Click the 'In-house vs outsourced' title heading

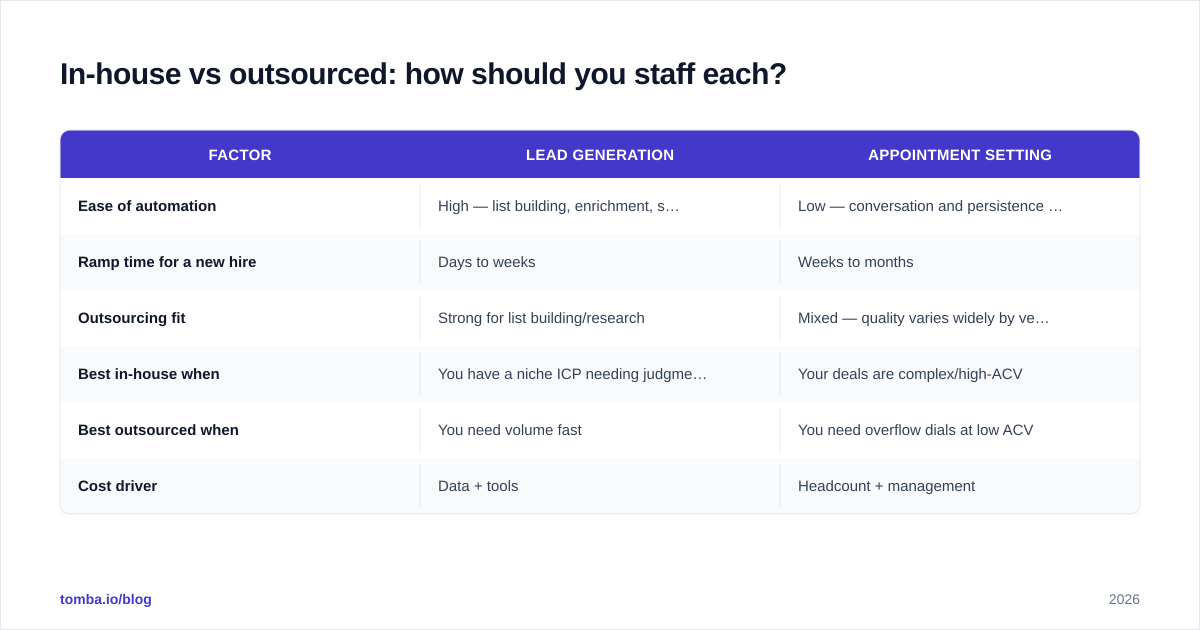click(x=423, y=74)
